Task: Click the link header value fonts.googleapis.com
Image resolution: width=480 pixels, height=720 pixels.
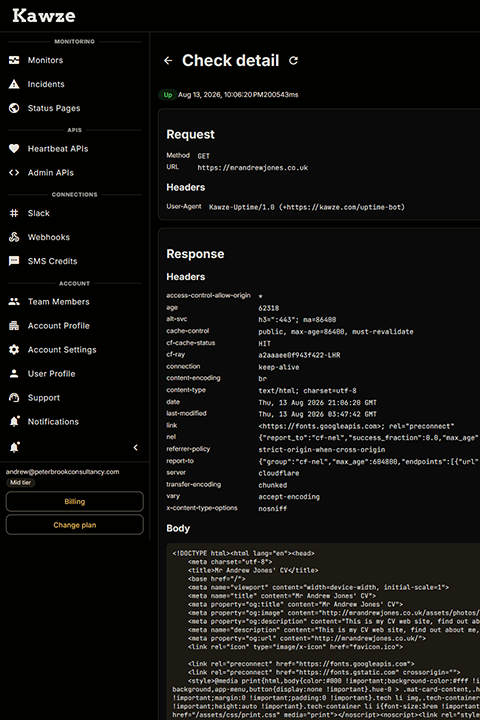Action: pyautogui.click(x=356, y=426)
